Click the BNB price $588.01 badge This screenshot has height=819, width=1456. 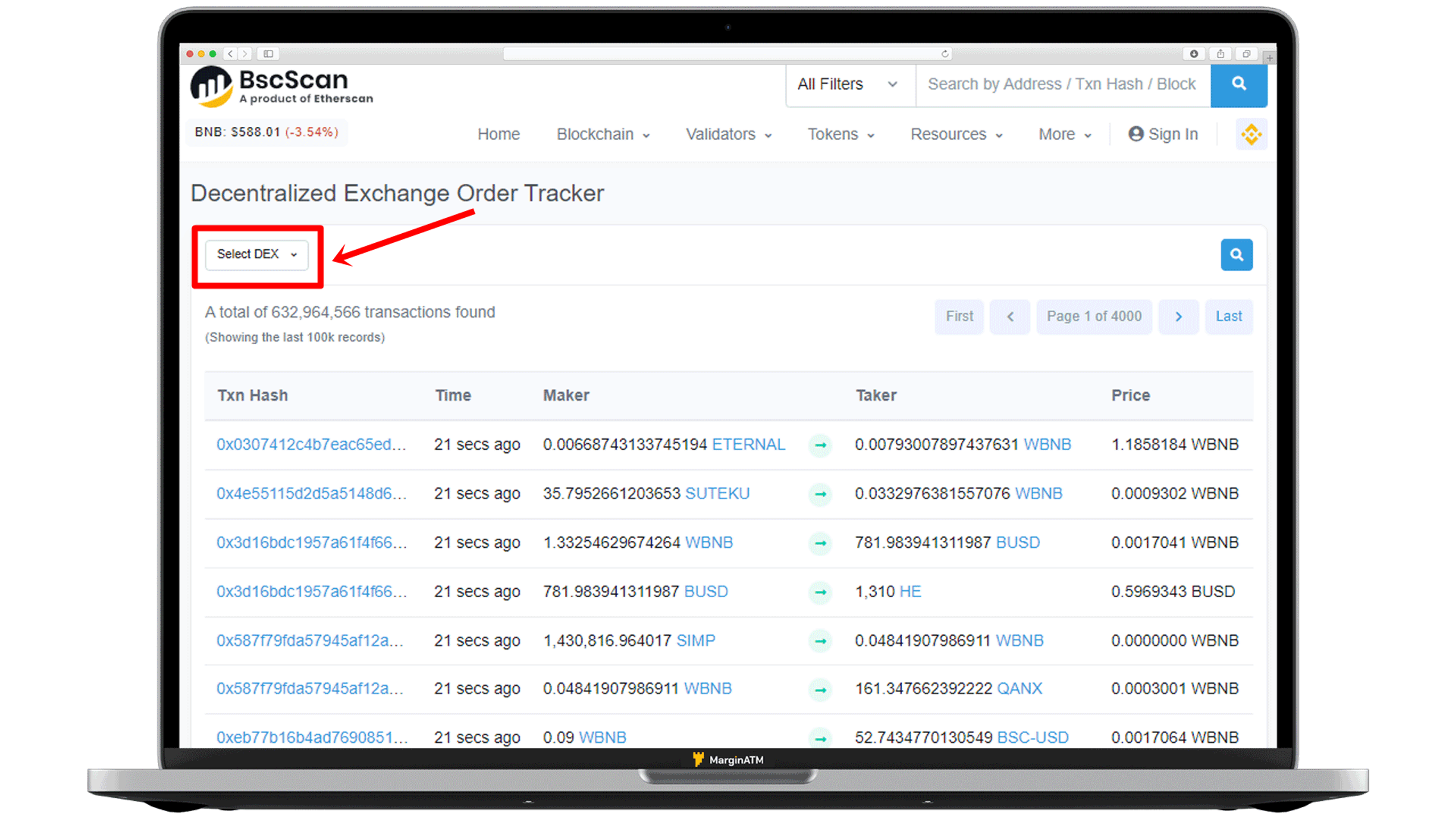point(266,132)
